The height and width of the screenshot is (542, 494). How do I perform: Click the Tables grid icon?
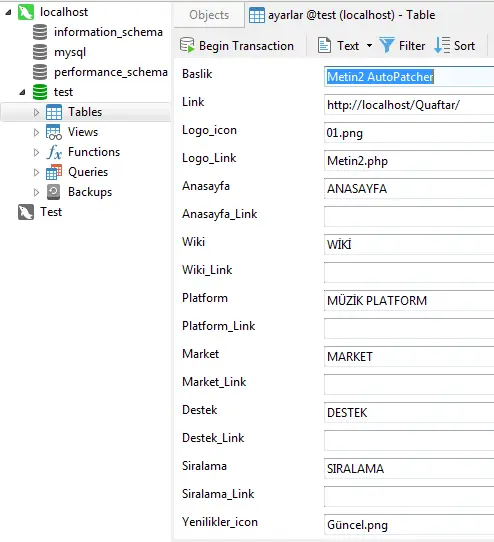coord(54,112)
